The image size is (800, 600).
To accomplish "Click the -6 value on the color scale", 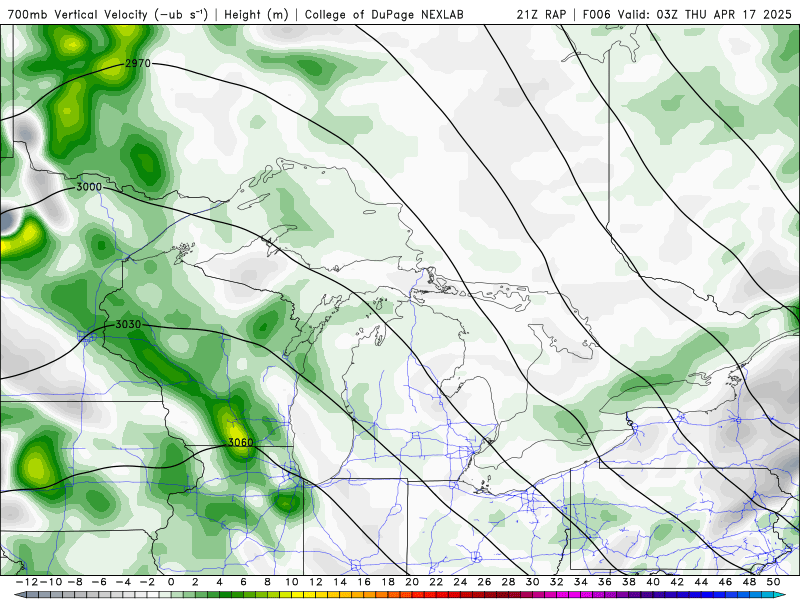I will click(98, 582).
